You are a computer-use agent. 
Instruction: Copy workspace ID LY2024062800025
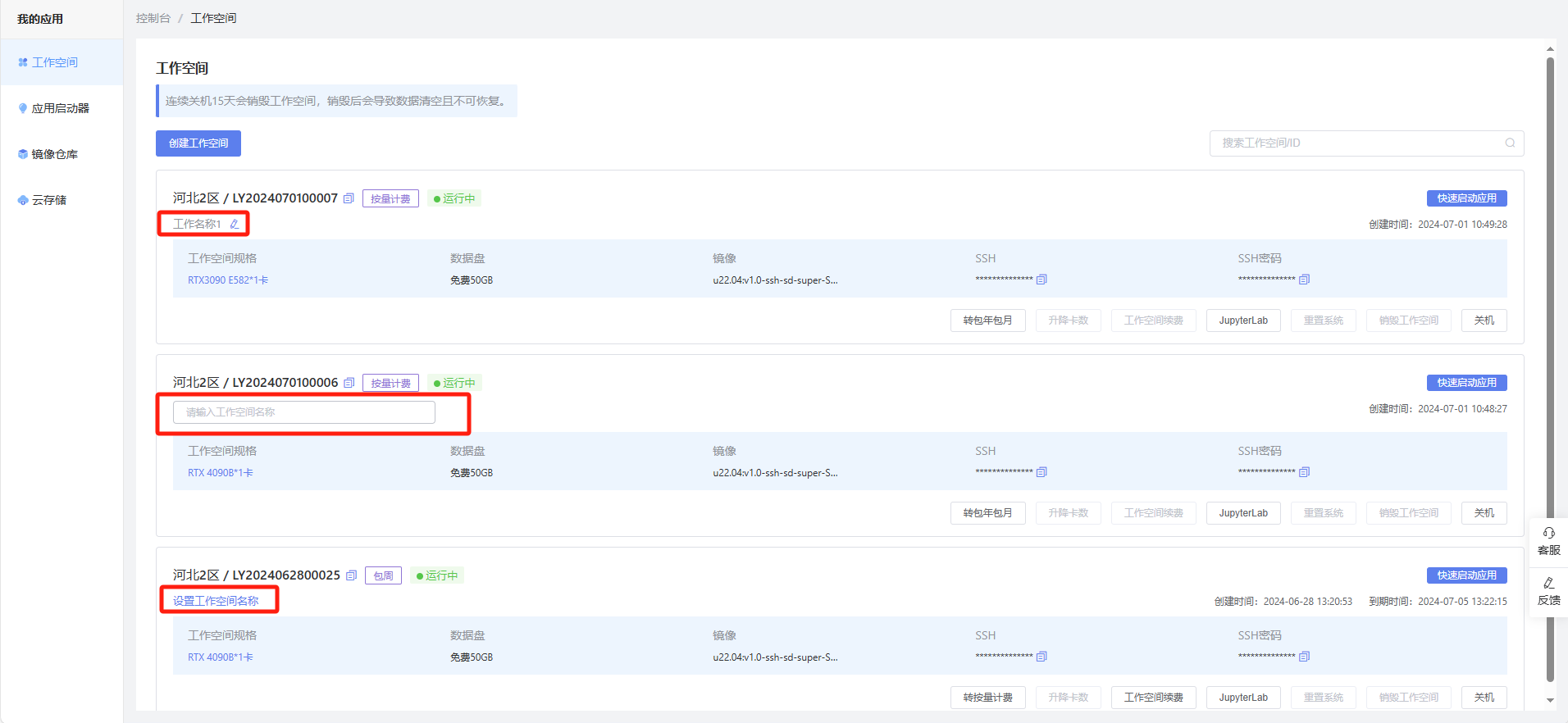coord(351,575)
